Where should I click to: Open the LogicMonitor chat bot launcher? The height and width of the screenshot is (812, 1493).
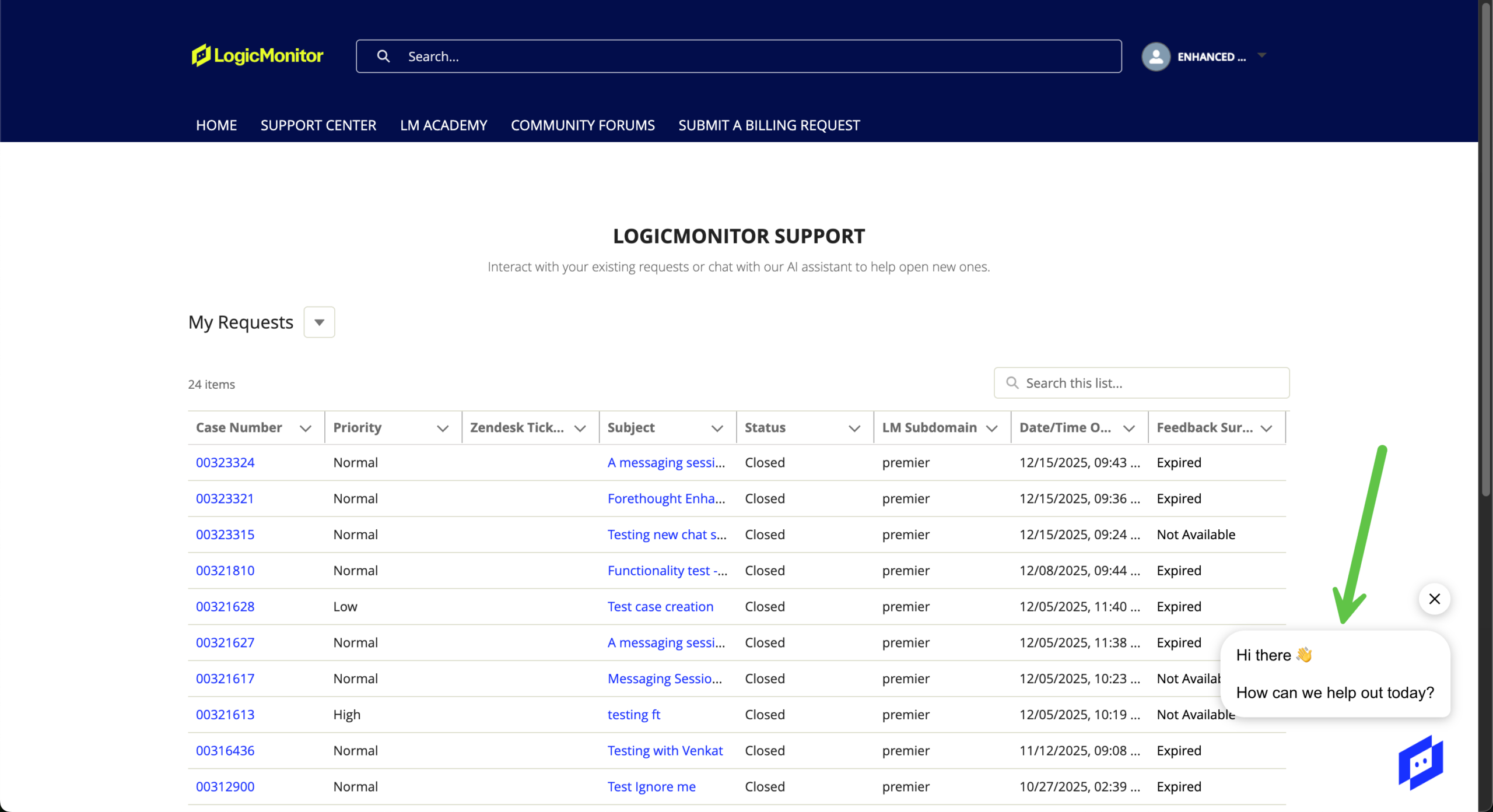(x=1421, y=762)
